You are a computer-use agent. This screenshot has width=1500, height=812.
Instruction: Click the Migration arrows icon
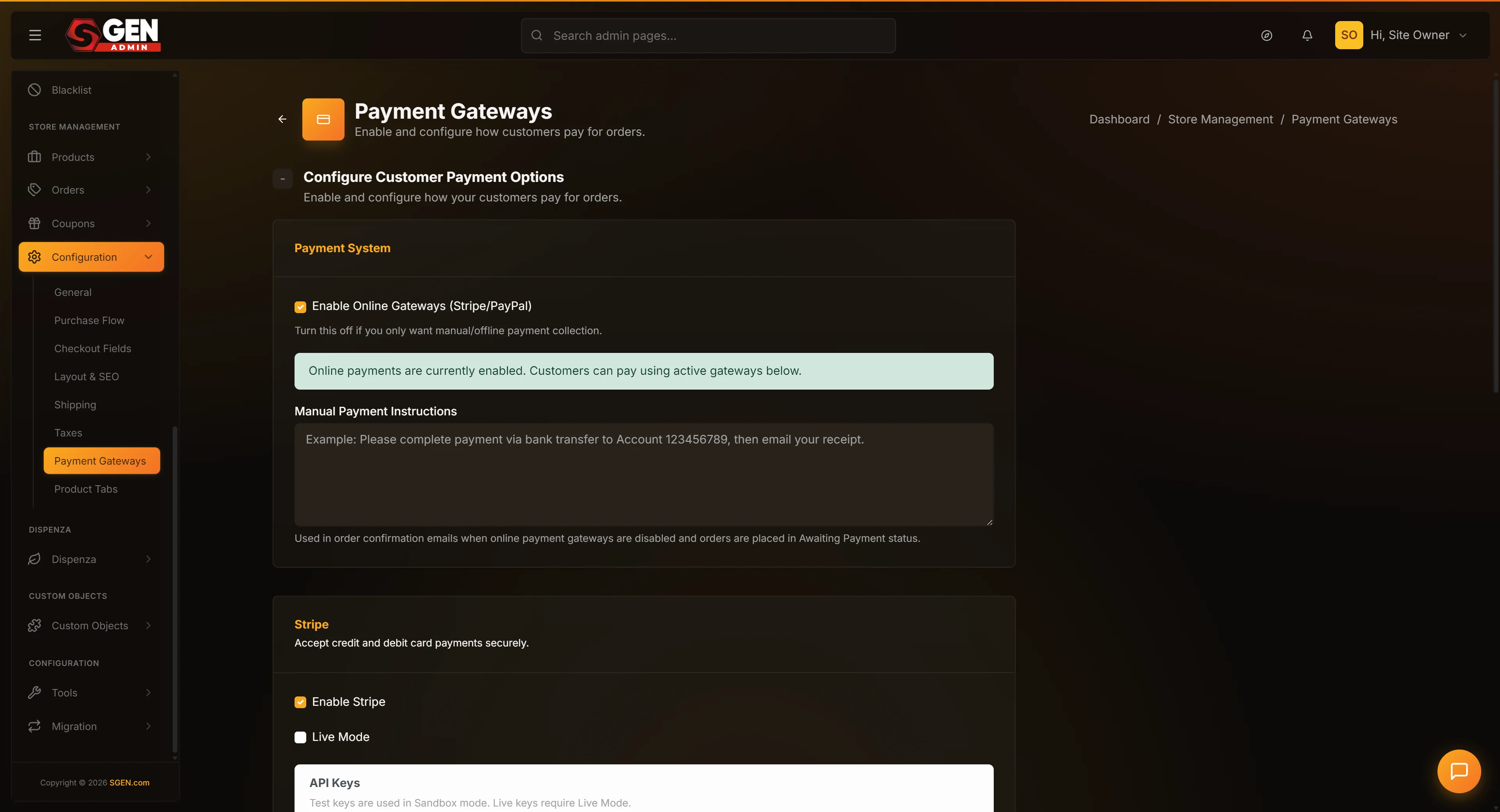[x=34, y=727]
